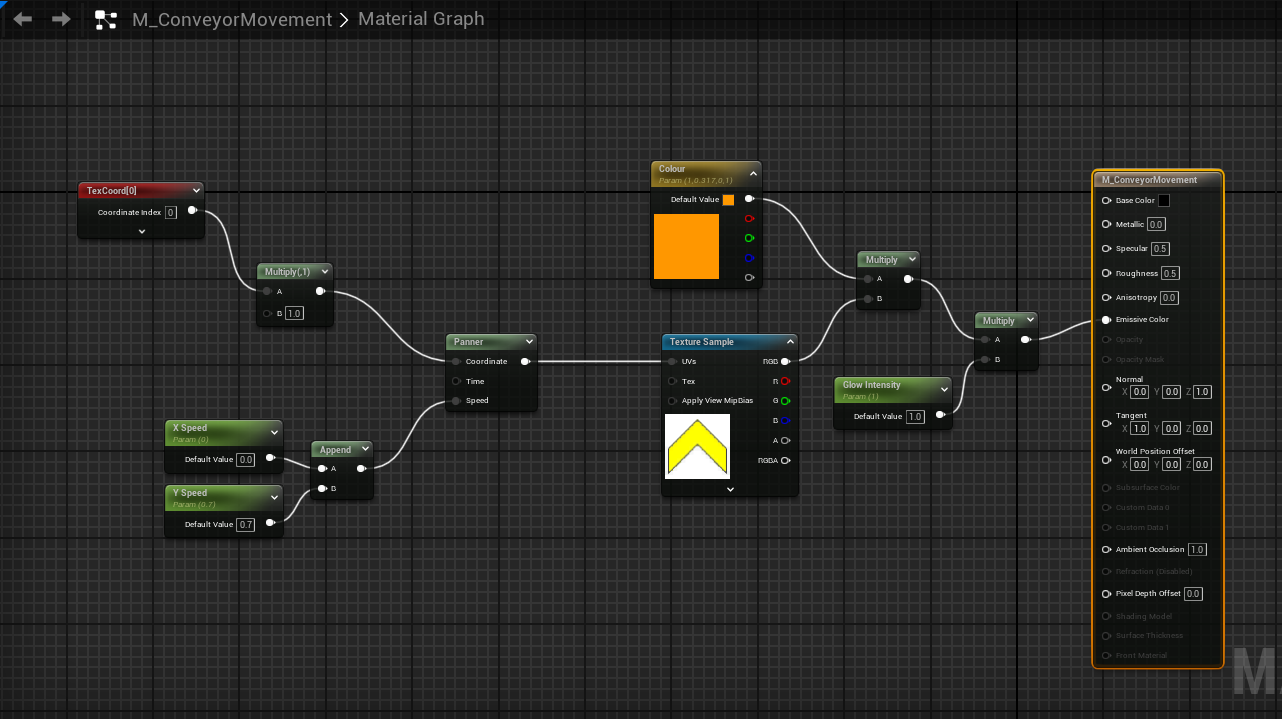
Task: Click the Texture Sample R output pin
Action: tap(785, 381)
